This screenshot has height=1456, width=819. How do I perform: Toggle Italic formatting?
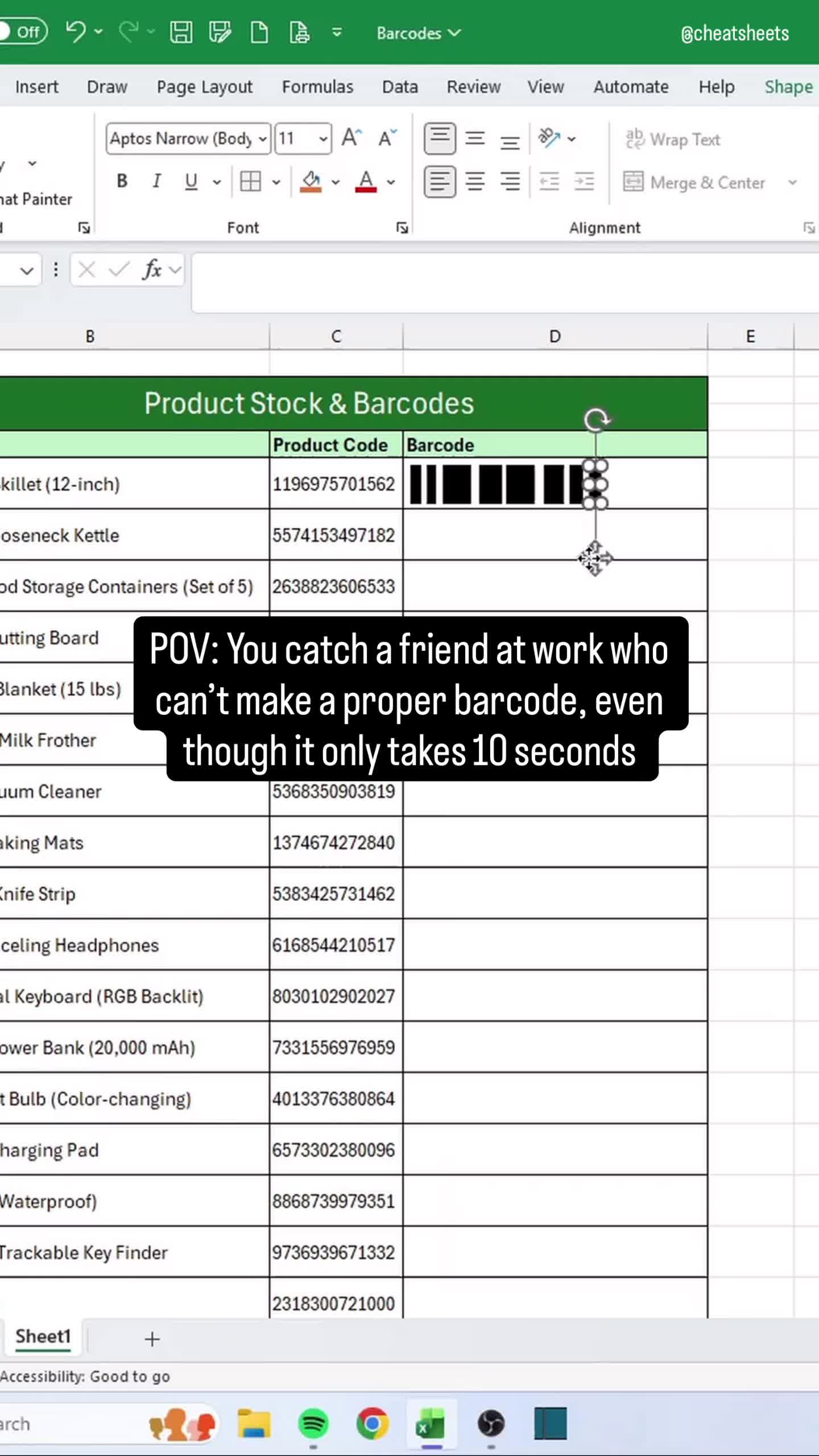[156, 181]
